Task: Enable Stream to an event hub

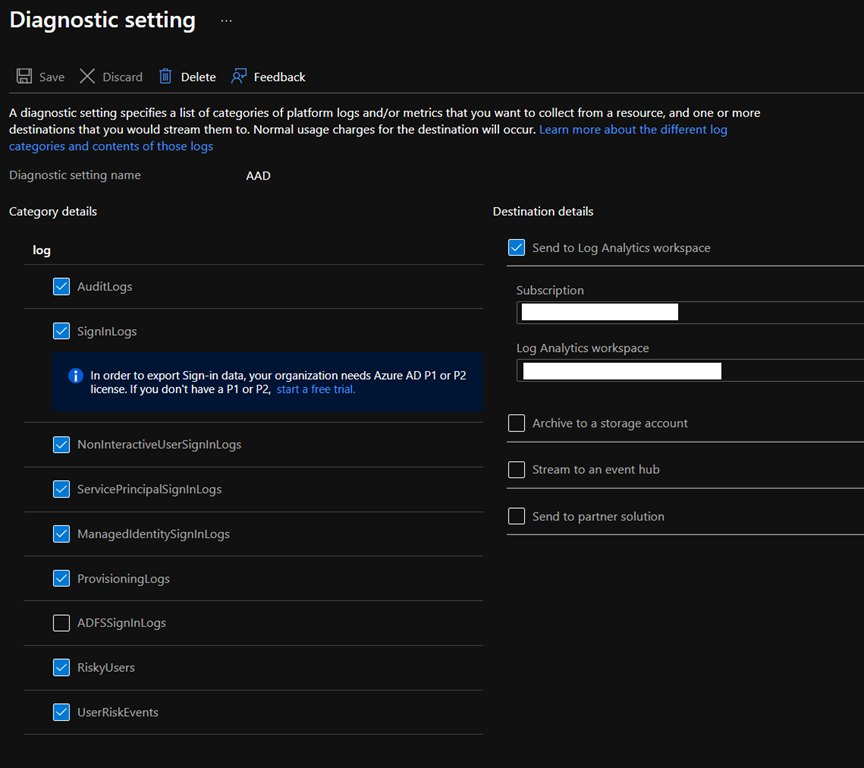Action: pyautogui.click(x=517, y=470)
